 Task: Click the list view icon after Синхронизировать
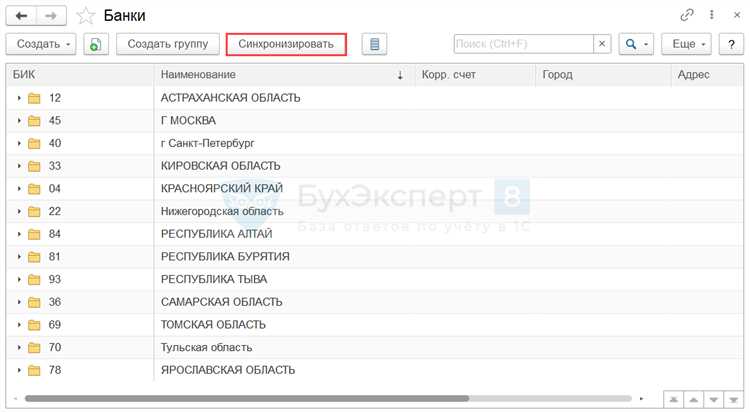[x=375, y=44]
